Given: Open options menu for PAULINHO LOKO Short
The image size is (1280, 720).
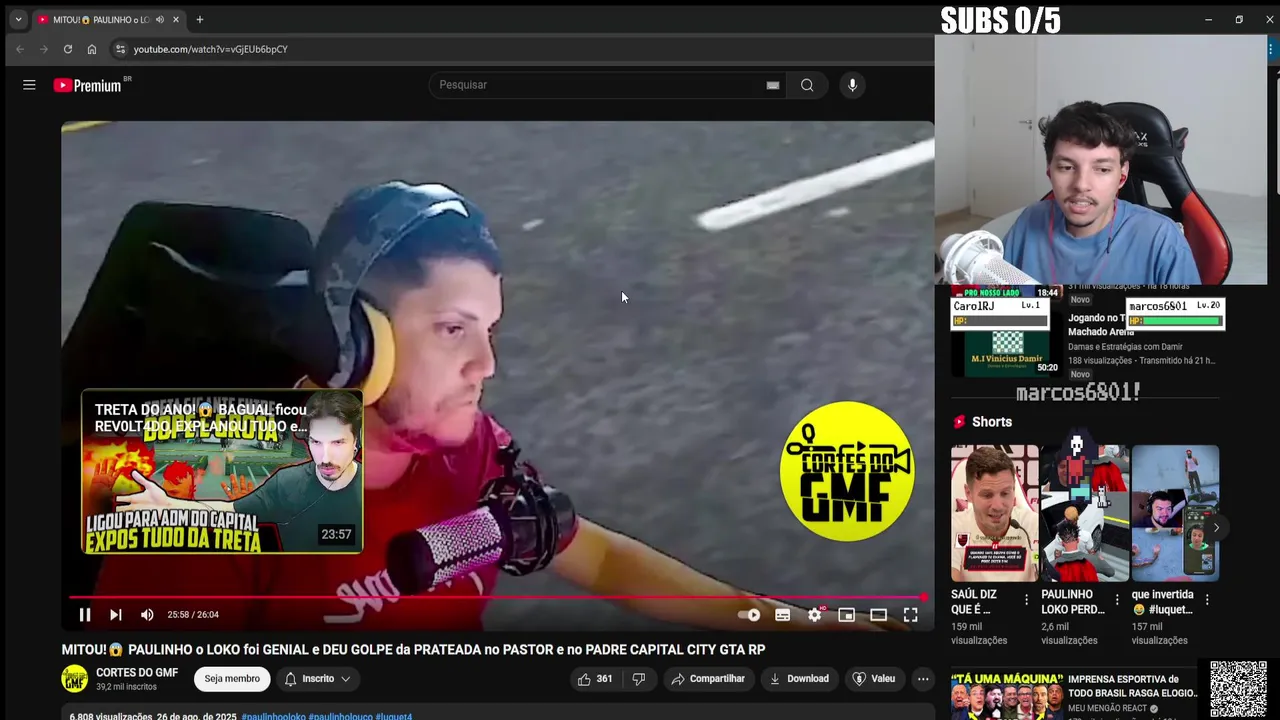Looking at the screenshot, I should 1116,600.
